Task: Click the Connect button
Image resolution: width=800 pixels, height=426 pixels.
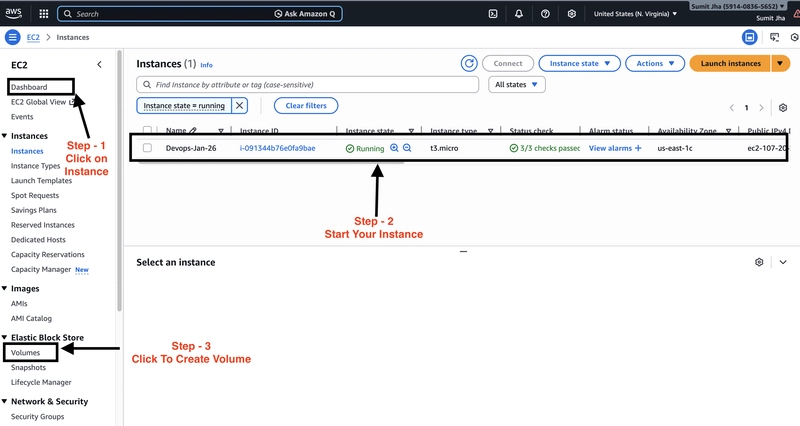Action: (508, 63)
